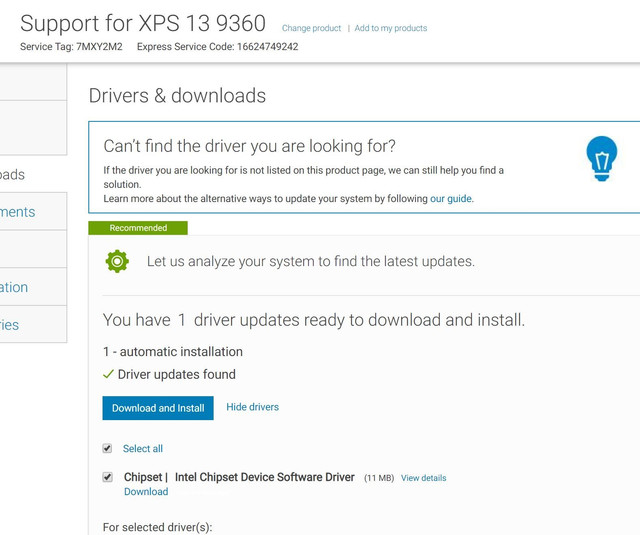
Task: Click 'Can't find the driver you are looking for?' heading
Action: [x=249, y=146]
